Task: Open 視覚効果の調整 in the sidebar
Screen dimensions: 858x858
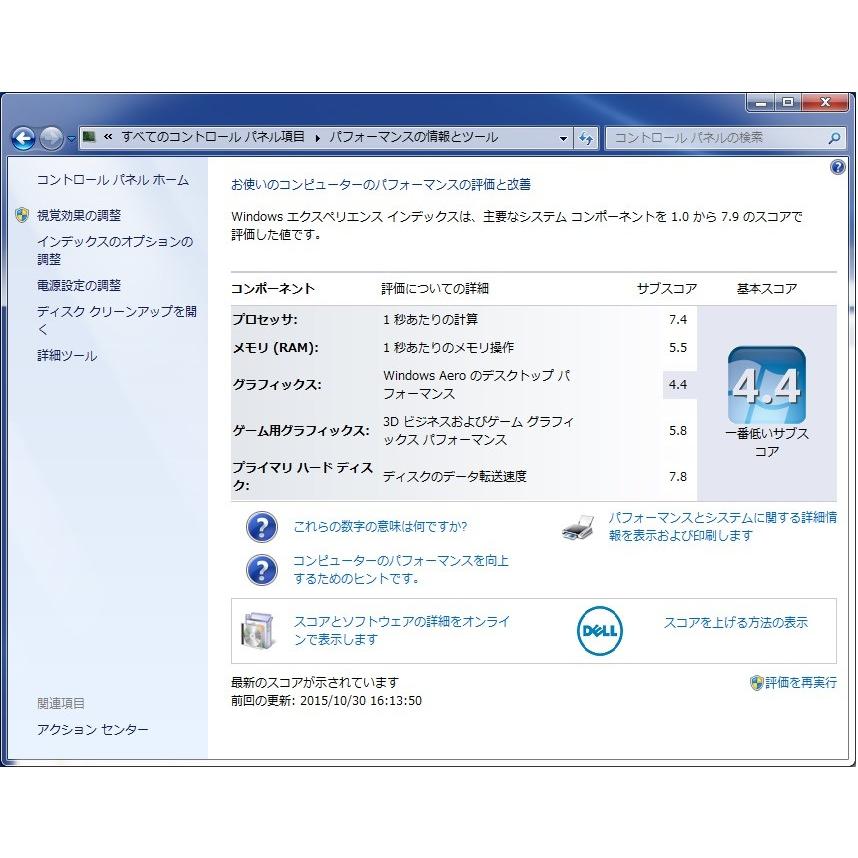Action: tap(79, 215)
